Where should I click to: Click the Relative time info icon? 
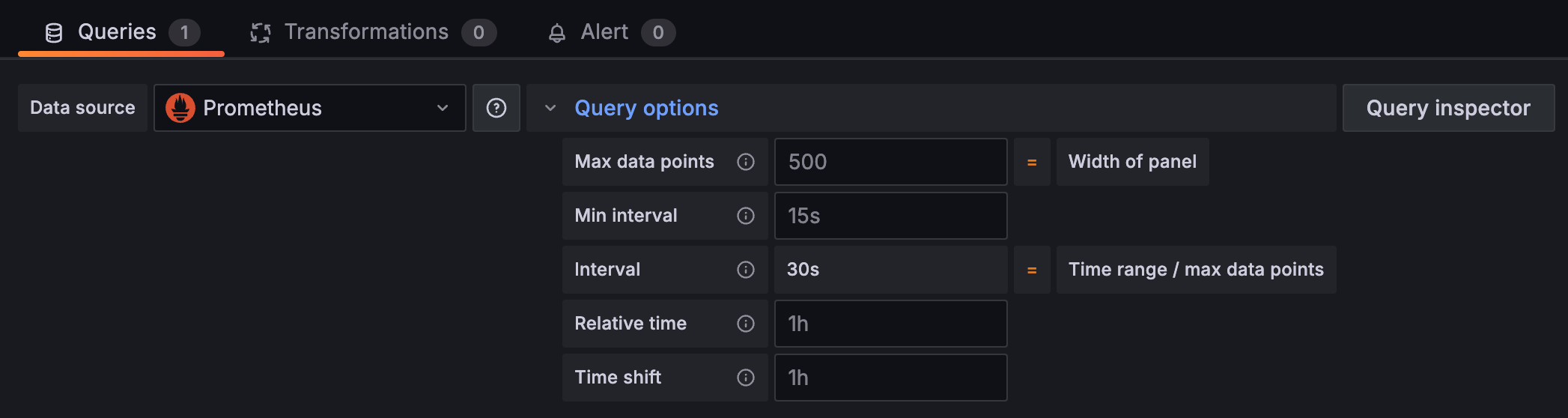(745, 324)
